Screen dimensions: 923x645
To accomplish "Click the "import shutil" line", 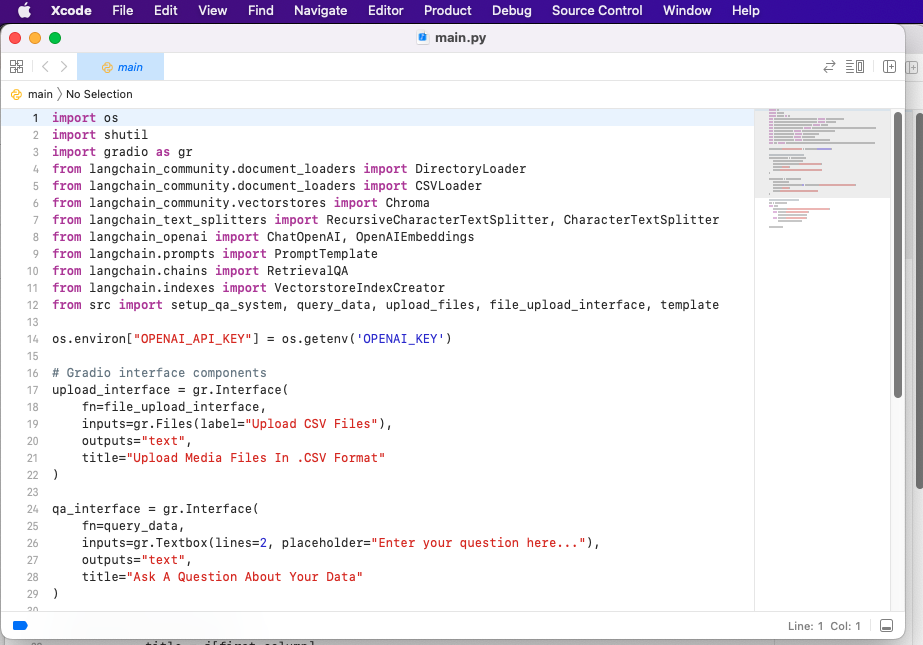I will coord(99,135).
